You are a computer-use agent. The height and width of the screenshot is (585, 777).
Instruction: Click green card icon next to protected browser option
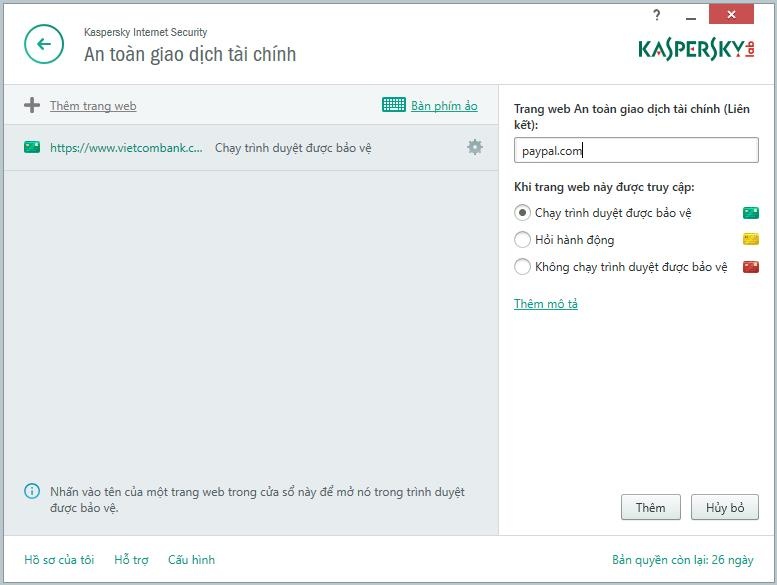[751, 213]
